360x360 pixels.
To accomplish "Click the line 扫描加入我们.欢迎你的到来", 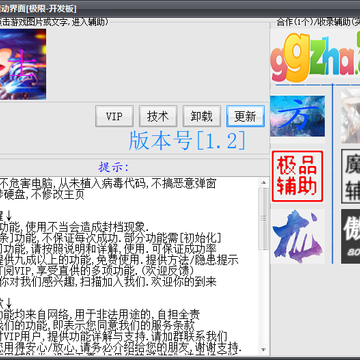I will coord(108,282).
